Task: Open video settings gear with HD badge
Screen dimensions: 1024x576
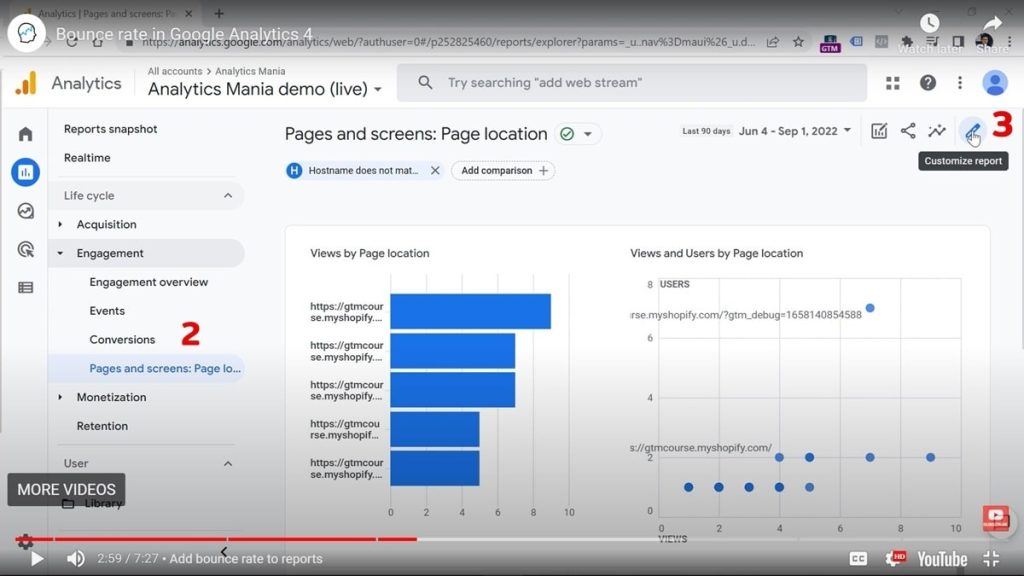Action: [x=895, y=558]
